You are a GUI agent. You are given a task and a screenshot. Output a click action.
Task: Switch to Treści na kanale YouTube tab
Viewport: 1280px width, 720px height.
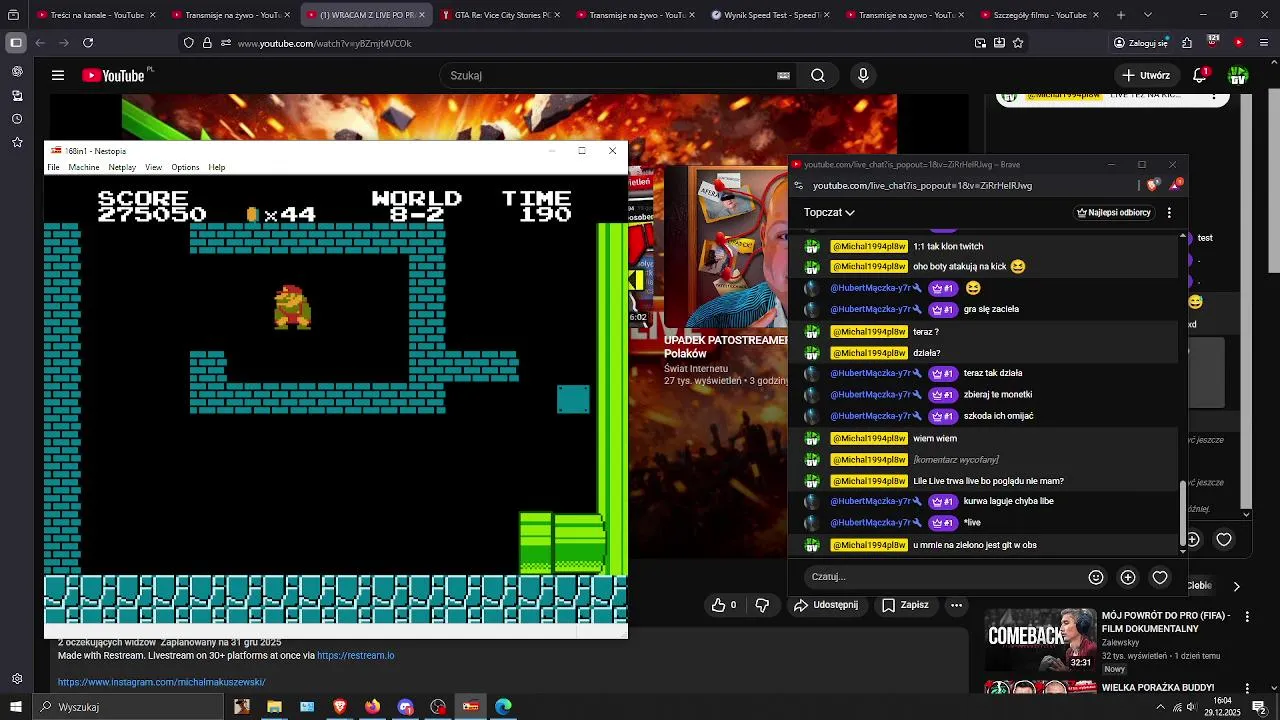(x=97, y=15)
